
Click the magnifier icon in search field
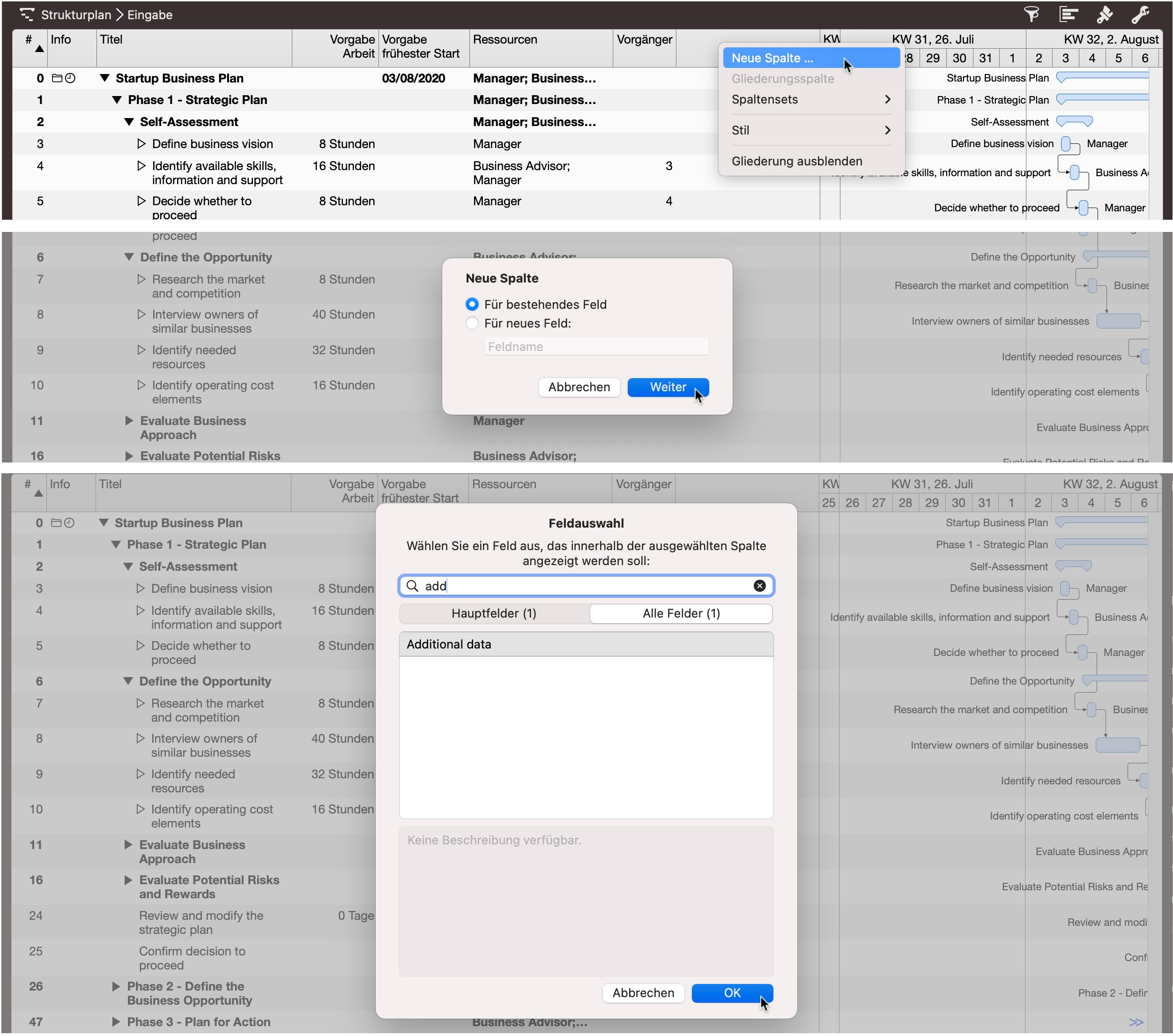pyautogui.click(x=412, y=585)
